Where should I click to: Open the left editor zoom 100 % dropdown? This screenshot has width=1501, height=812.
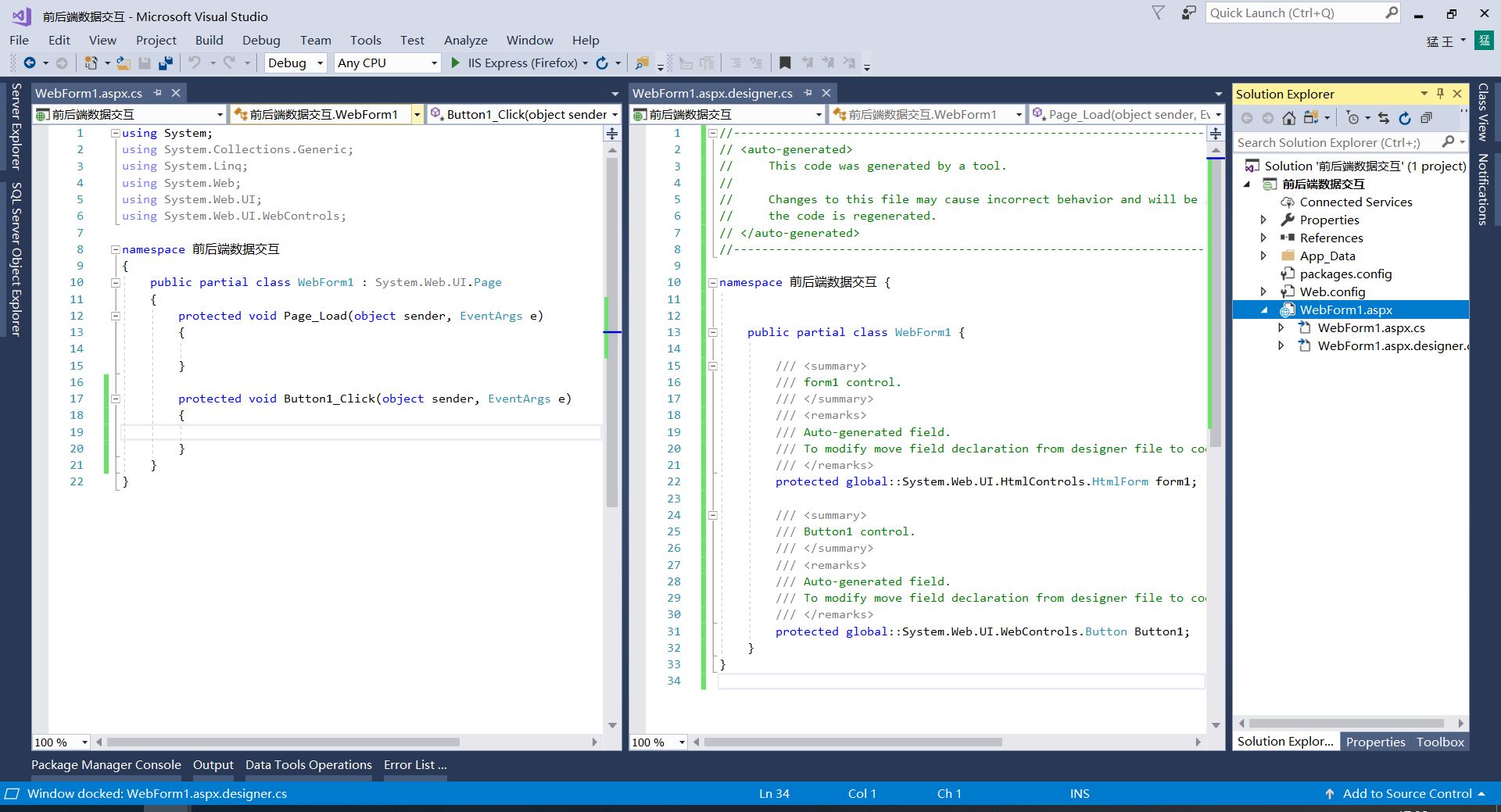tap(84, 742)
